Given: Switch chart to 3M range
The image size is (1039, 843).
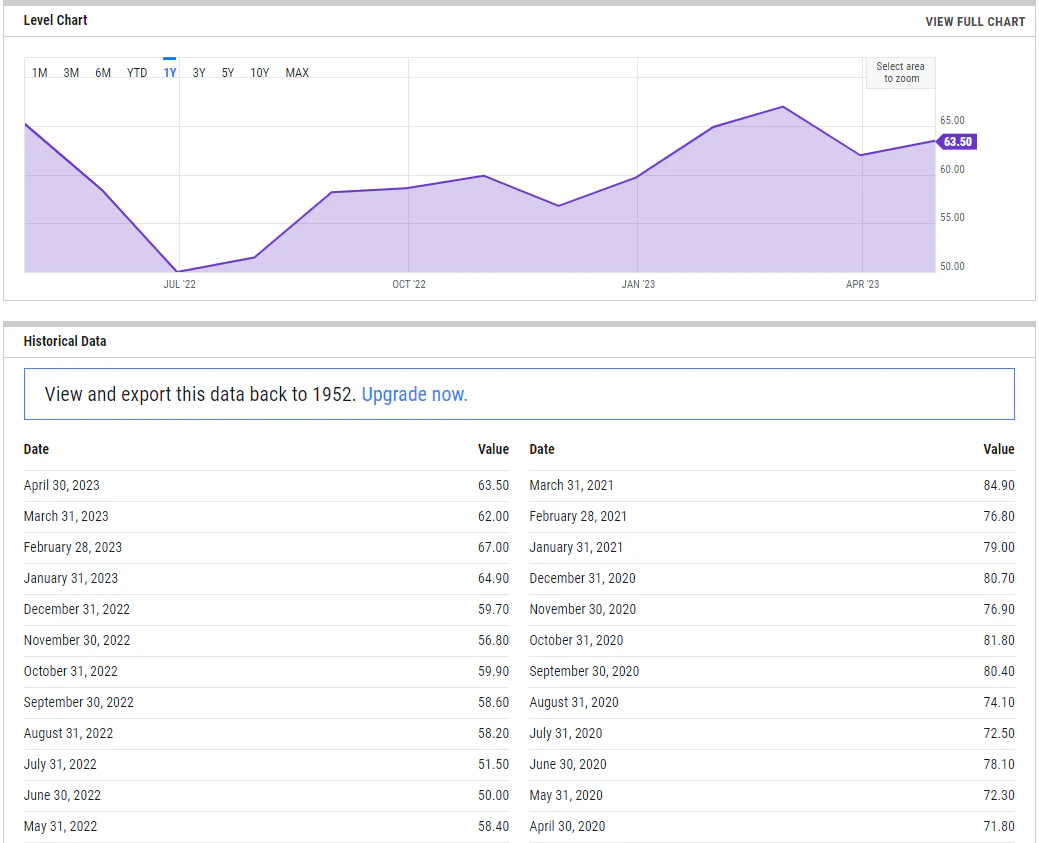Looking at the screenshot, I should click(x=71, y=73).
